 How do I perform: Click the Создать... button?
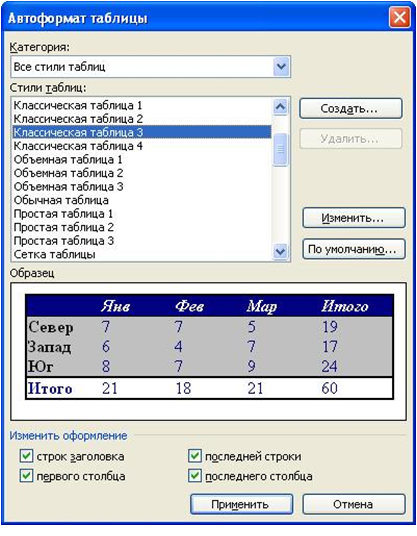(x=351, y=109)
